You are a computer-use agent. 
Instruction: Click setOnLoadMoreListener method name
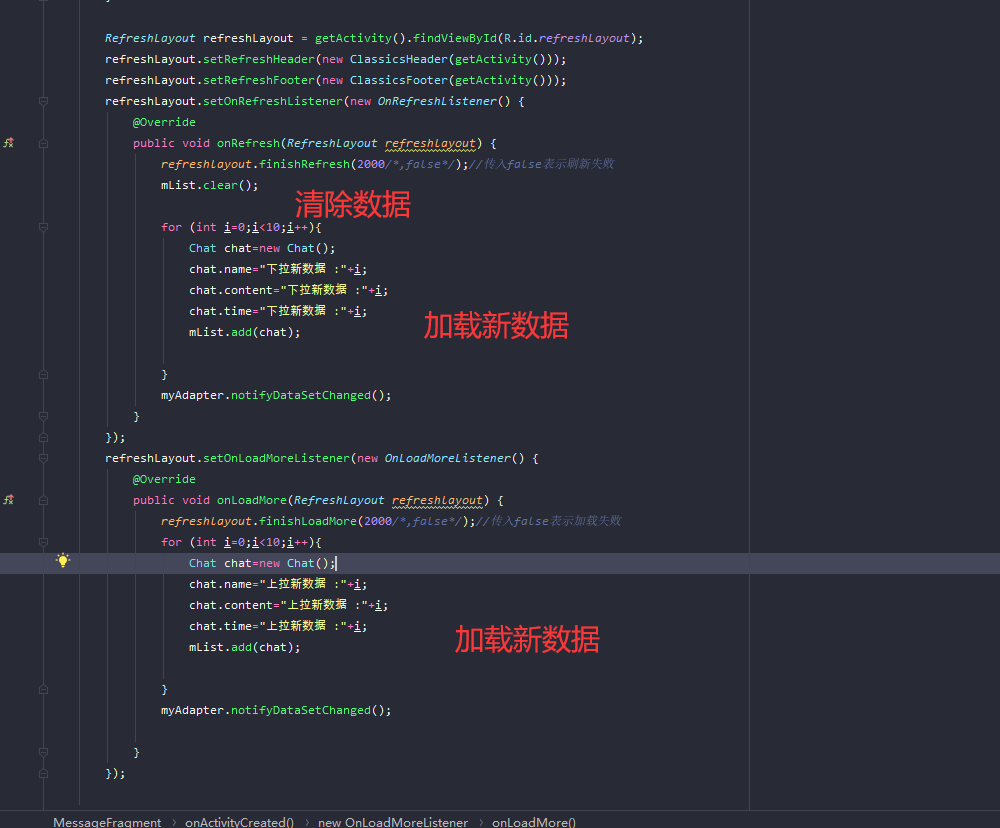click(x=276, y=458)
